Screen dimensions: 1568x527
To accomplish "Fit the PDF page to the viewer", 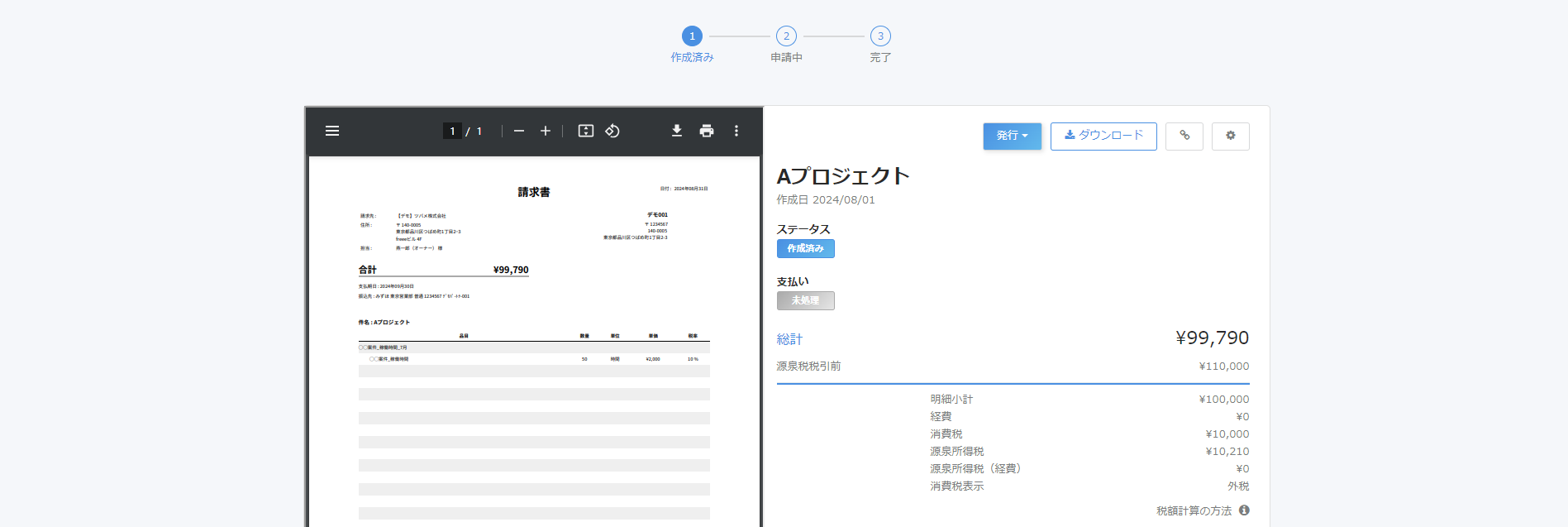I will (x=586, y=131).
